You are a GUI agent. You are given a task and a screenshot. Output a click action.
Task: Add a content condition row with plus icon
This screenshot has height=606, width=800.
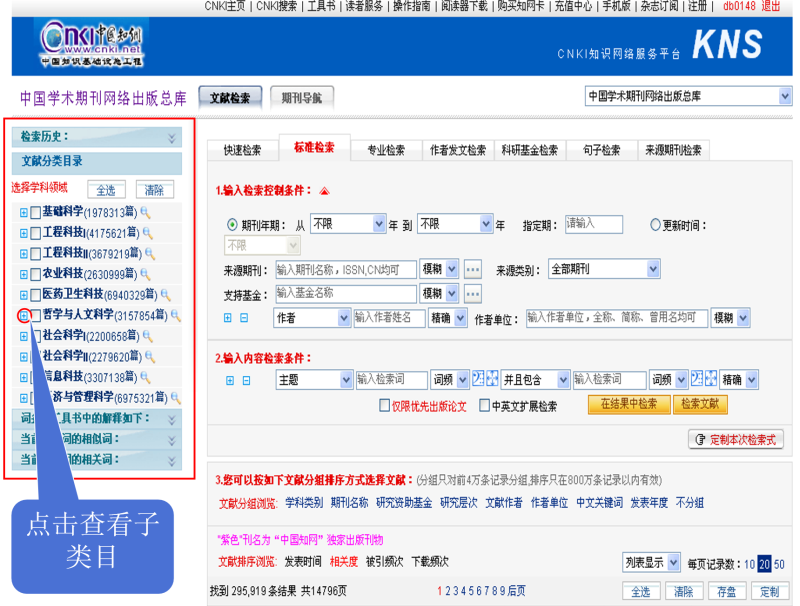pos(230,381)
